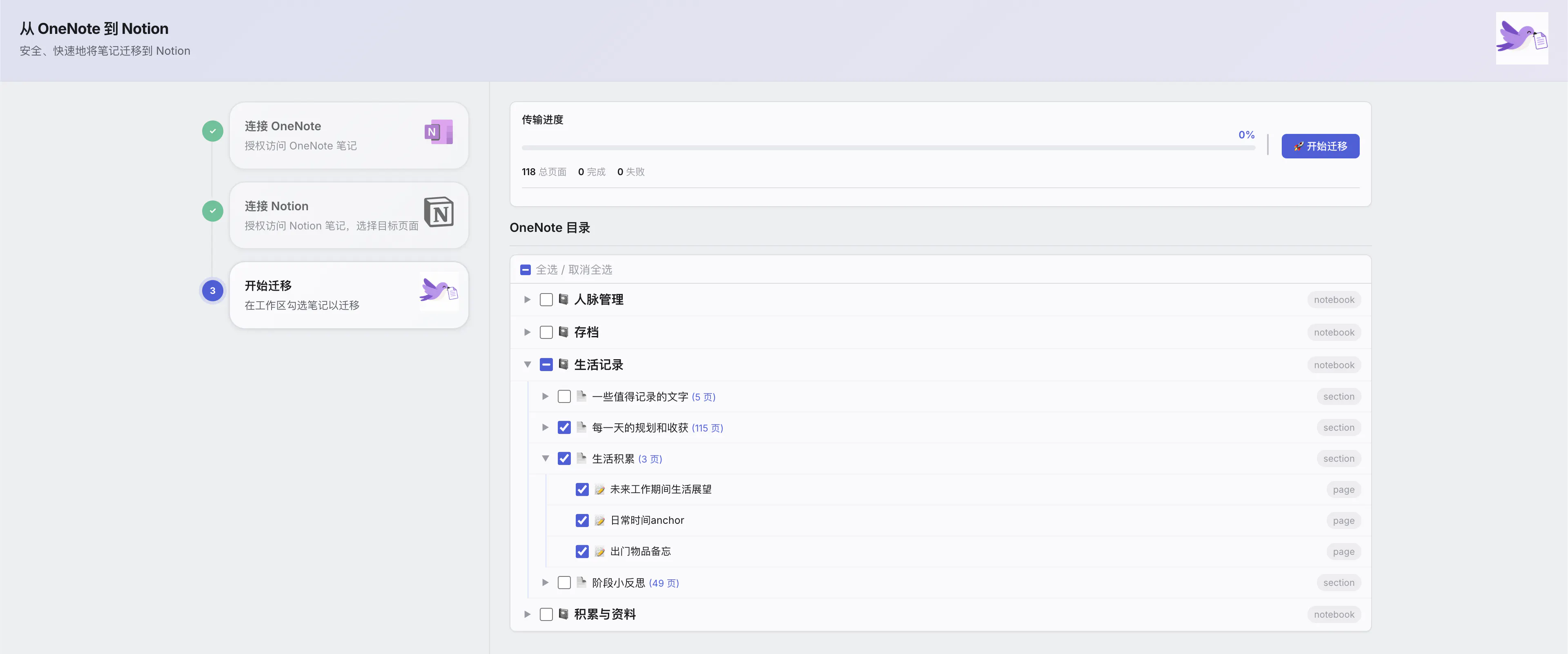This screenshot has width=1568, height=654.
Task: Click the 日常时间anchor page title
Action: (x=647, y=521)
